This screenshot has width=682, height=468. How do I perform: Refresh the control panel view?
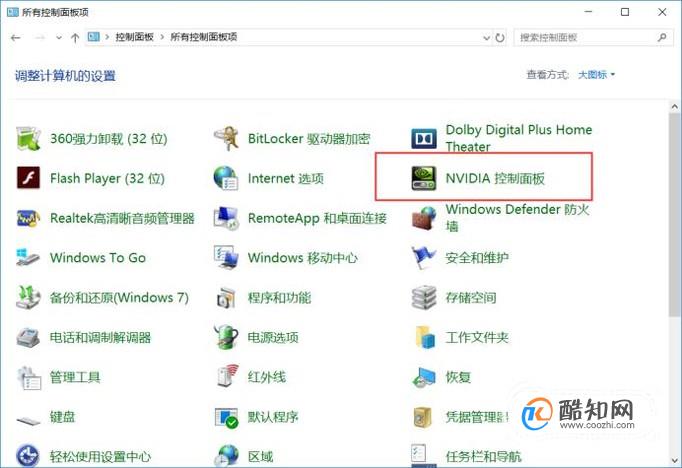pos(500,38)
